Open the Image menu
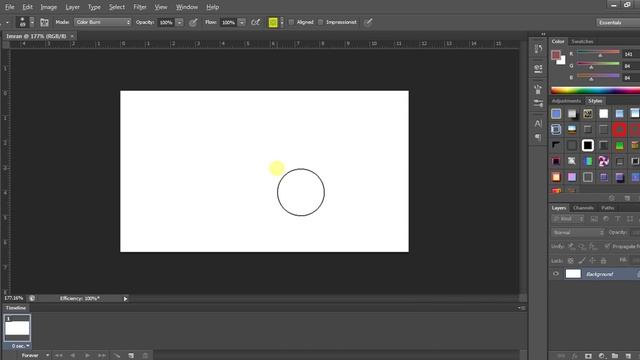 [x=49, y=7]
